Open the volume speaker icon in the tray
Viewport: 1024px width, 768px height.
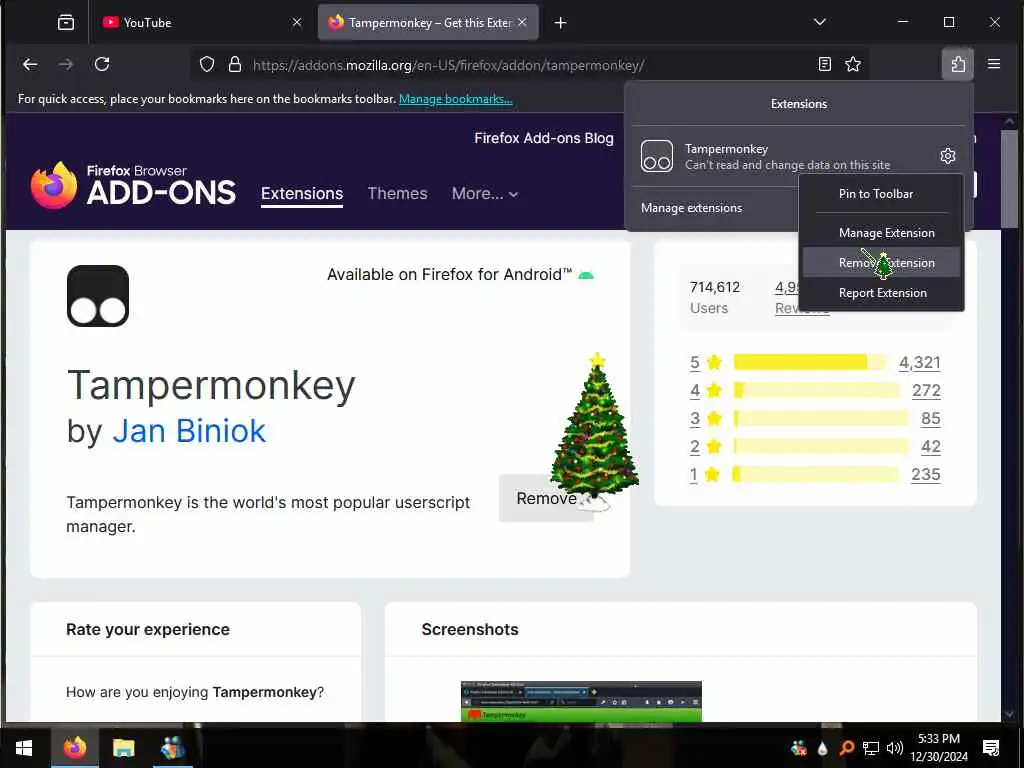click(895, 748)
